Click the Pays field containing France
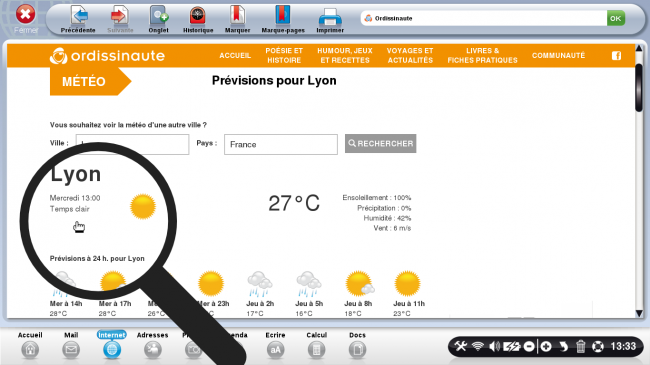 (x=281, y=144)
